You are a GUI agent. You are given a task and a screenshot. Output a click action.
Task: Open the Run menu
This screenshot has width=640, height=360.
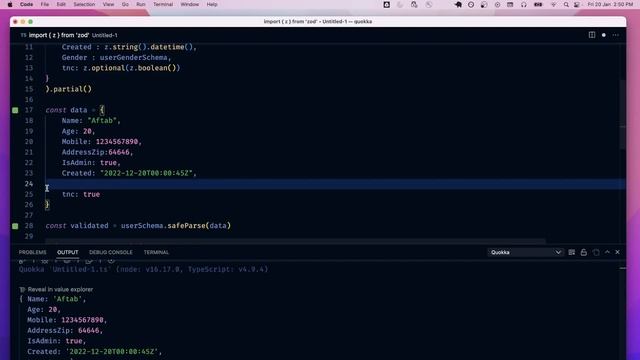(x=141, y=4)
